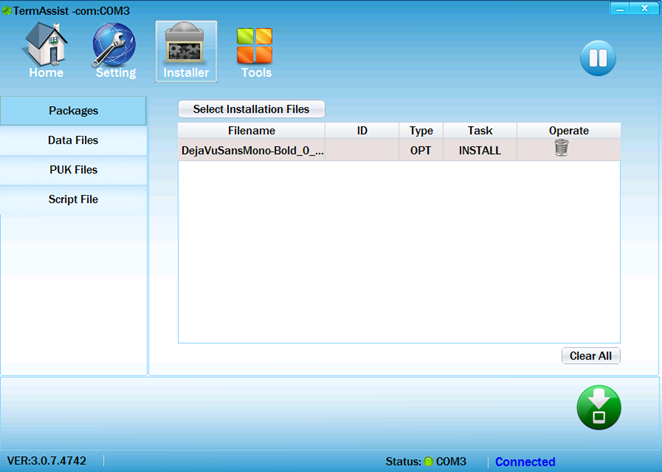Select the Packages tab
The image size is (662, 472).
tap(73, 110)
